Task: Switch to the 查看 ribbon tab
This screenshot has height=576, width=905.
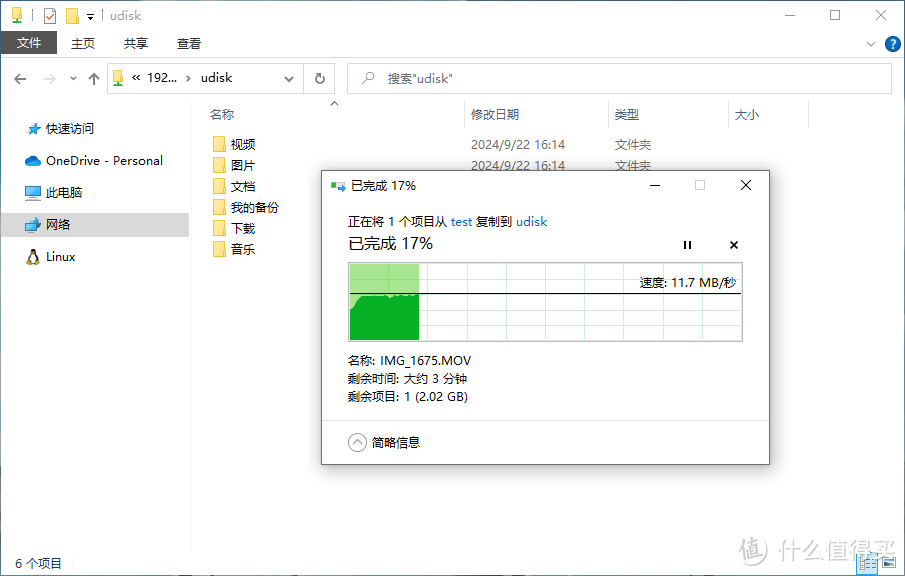Action: 189,43
